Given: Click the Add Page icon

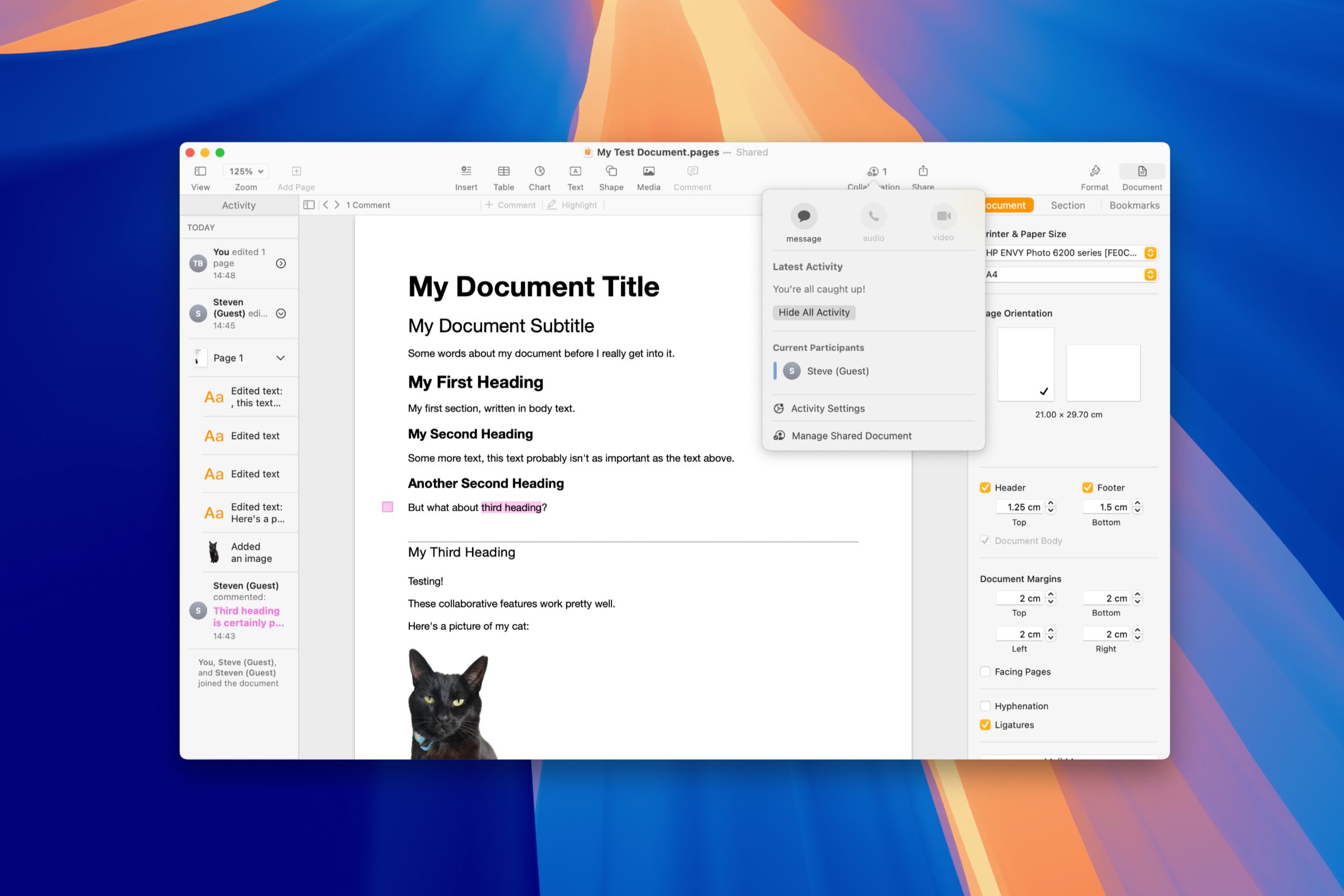Looking at the screenshot, I should (296, 171).
